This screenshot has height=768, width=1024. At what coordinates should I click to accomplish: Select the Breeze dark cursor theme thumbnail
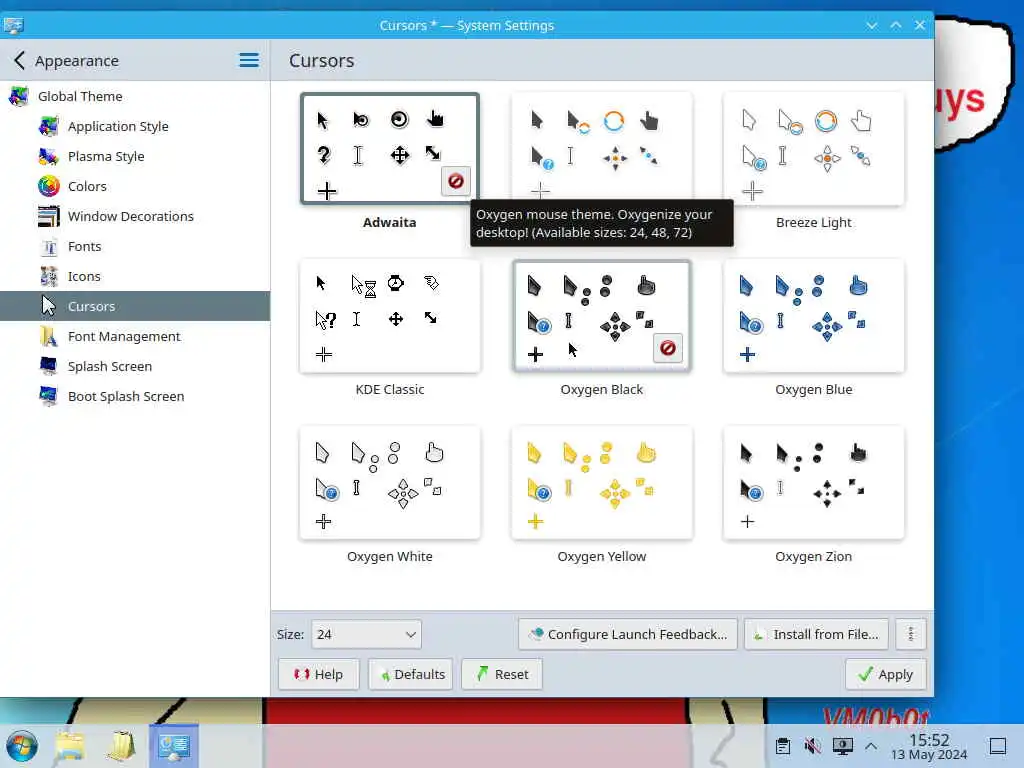pos(601,146)
